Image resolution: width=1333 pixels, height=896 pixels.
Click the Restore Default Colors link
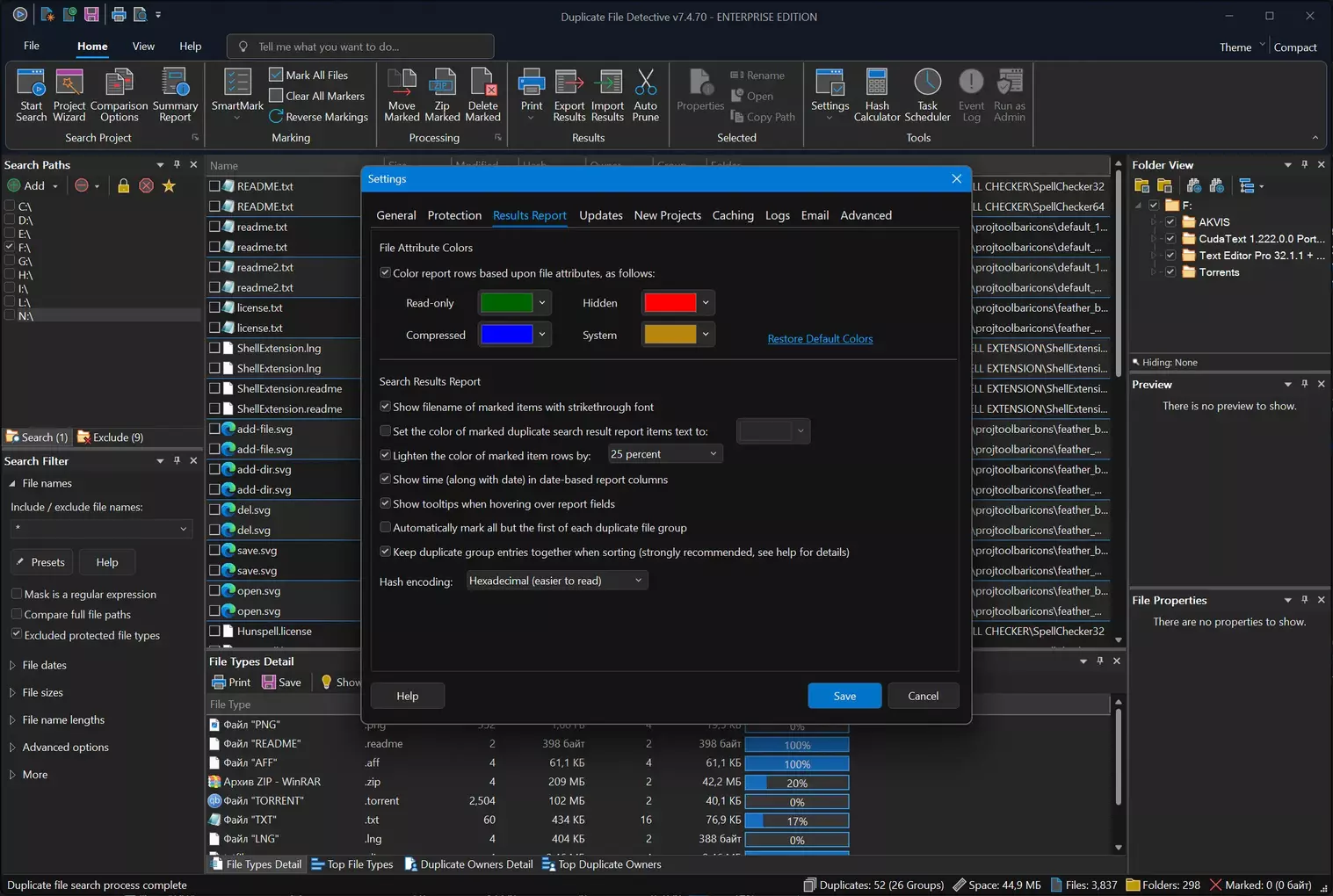coord(820,339)
